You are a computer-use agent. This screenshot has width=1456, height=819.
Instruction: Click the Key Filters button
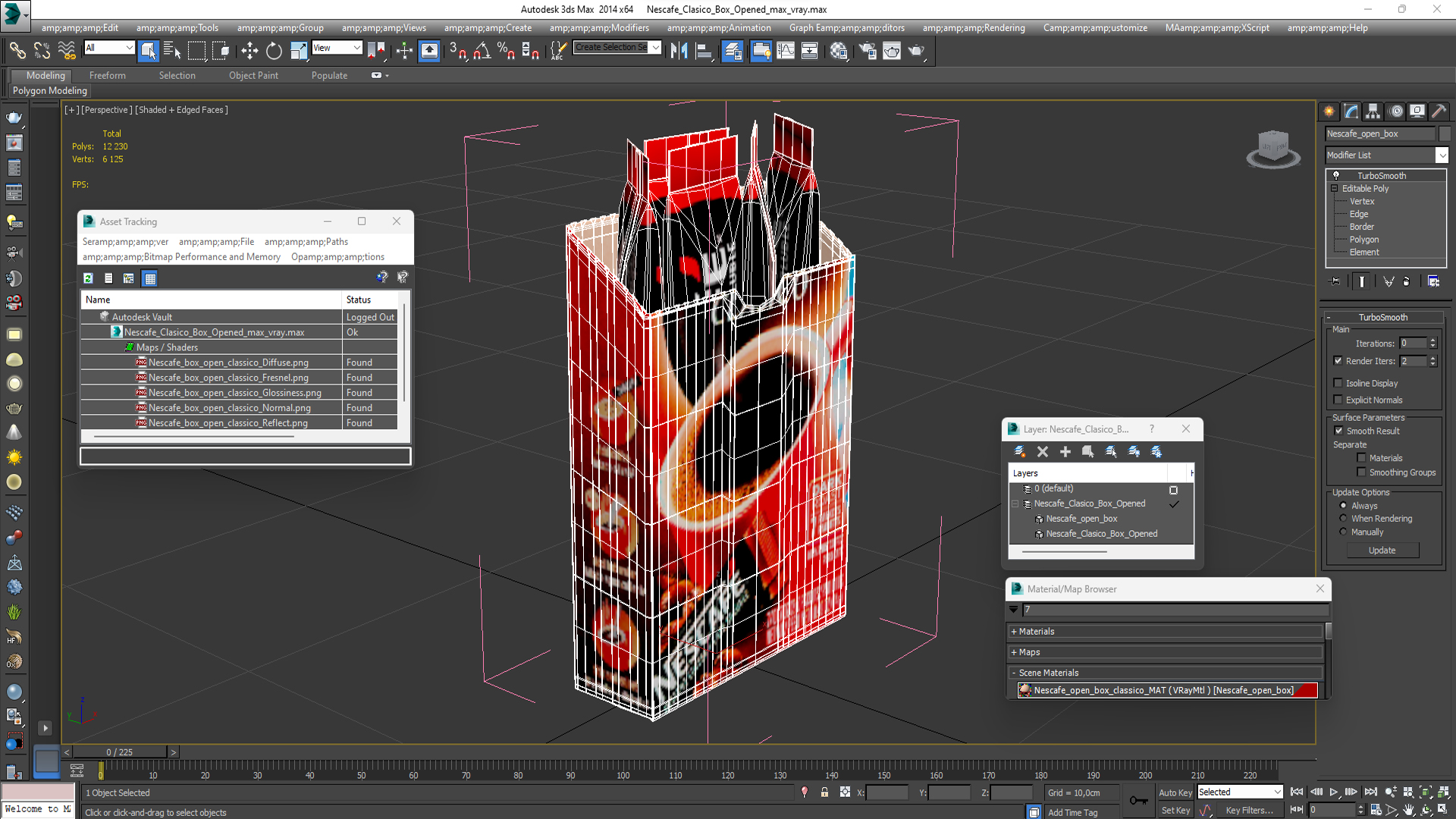(x=1250, y=811)
